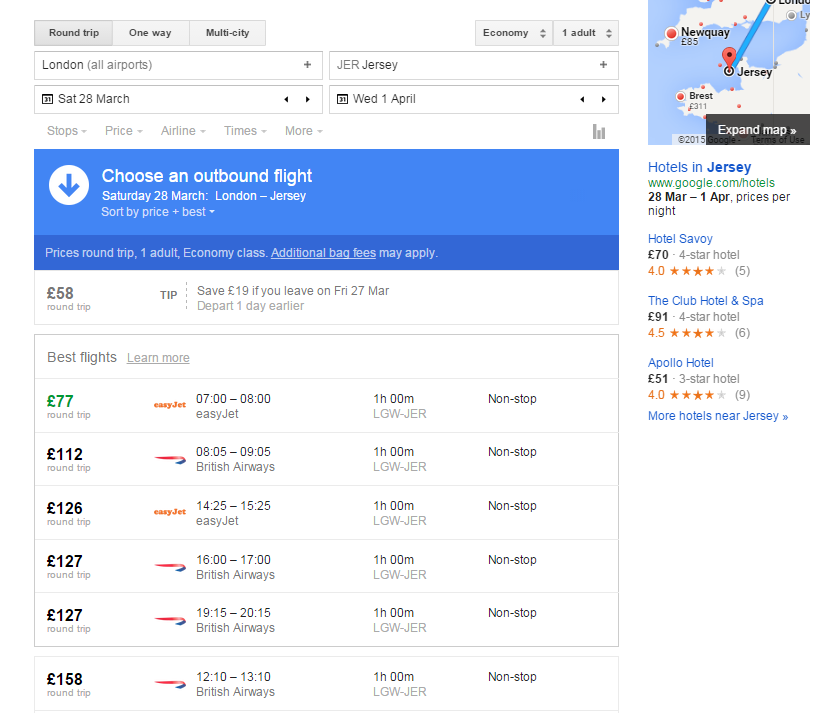Image resolution: width=815 pixels, height=713 pixels.
Task: Click the Expand map button
Action: click(x=757, y=130)
